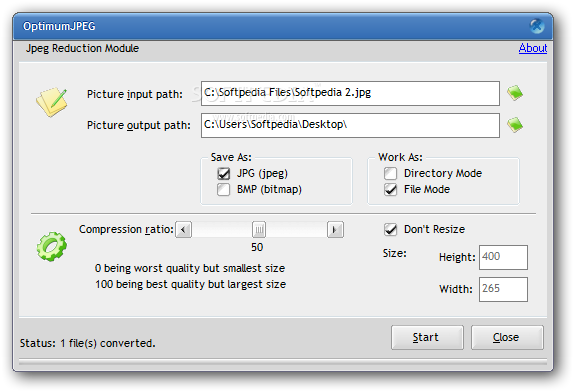This screenshot has height=392, width=574.
Task: Click the 'Jpeg Reduction Module' heading text
Action: coord(82,48)
